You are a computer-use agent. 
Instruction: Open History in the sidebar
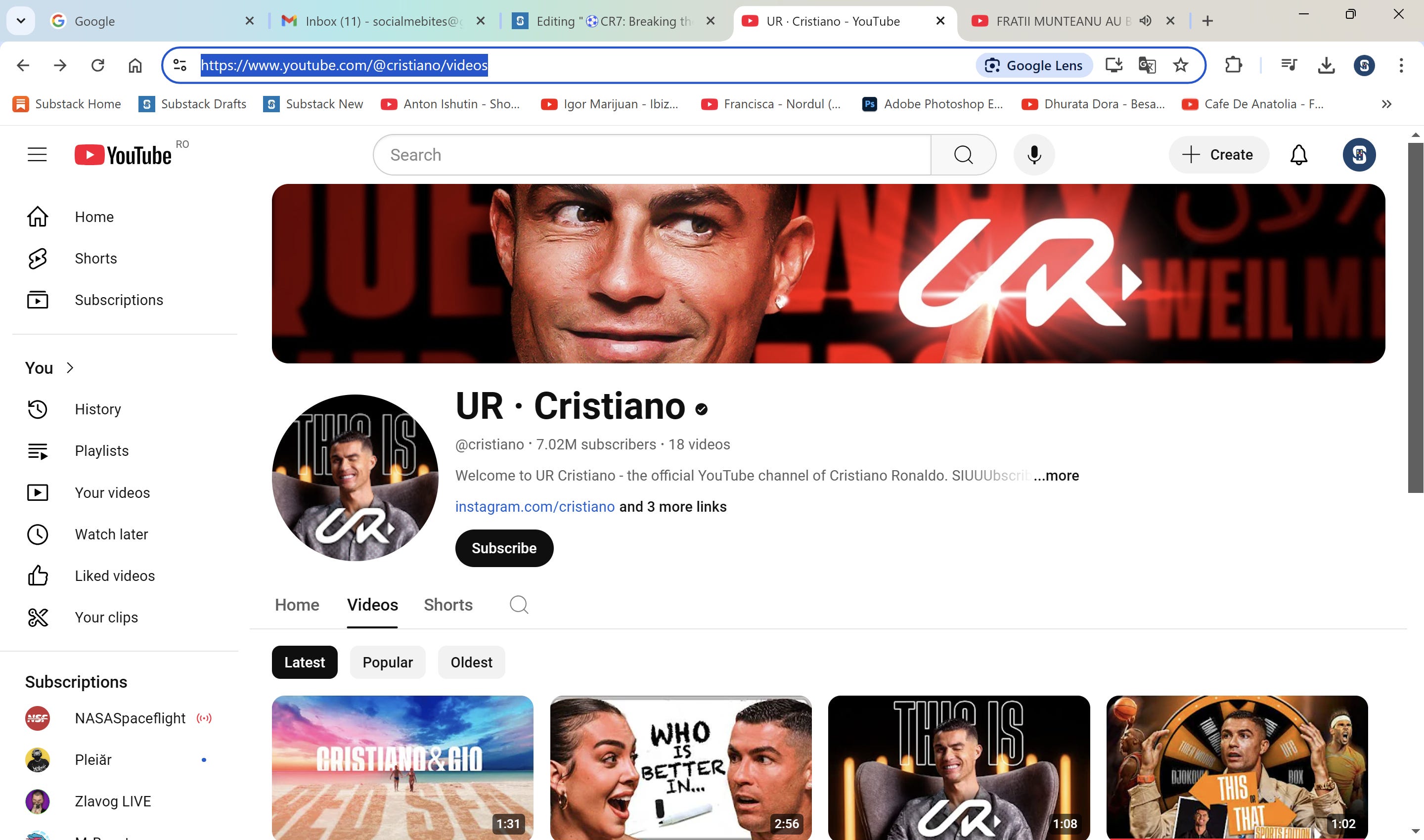125,409
